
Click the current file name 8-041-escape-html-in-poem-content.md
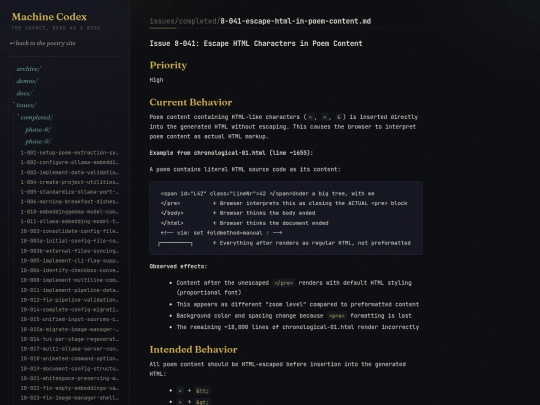295,21
